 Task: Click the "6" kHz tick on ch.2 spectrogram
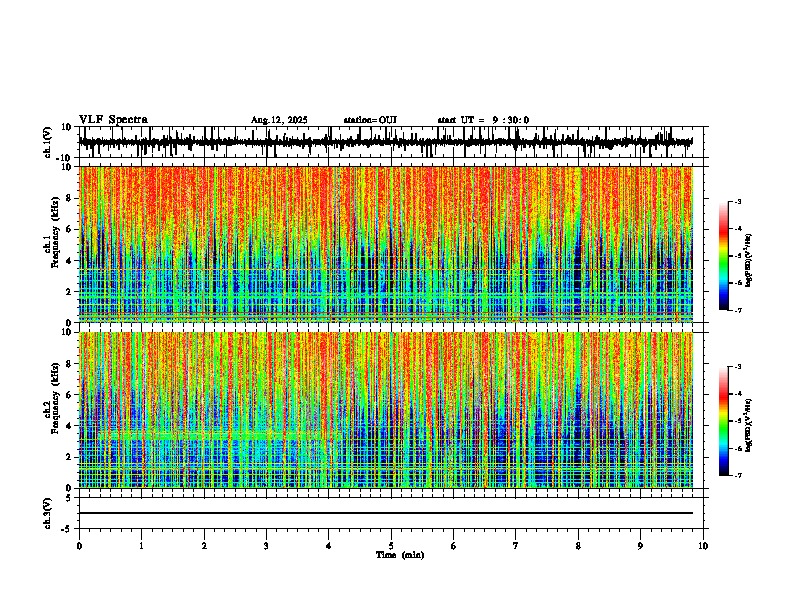(69, 395)
